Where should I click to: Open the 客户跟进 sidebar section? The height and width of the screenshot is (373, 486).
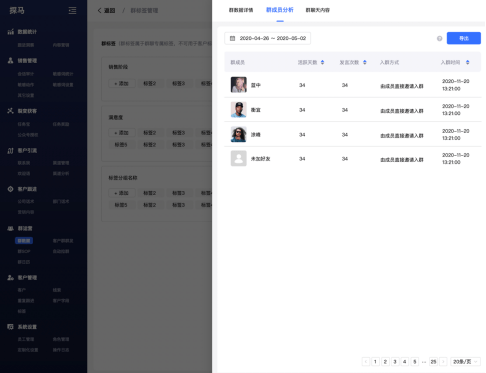click(27, 189)
